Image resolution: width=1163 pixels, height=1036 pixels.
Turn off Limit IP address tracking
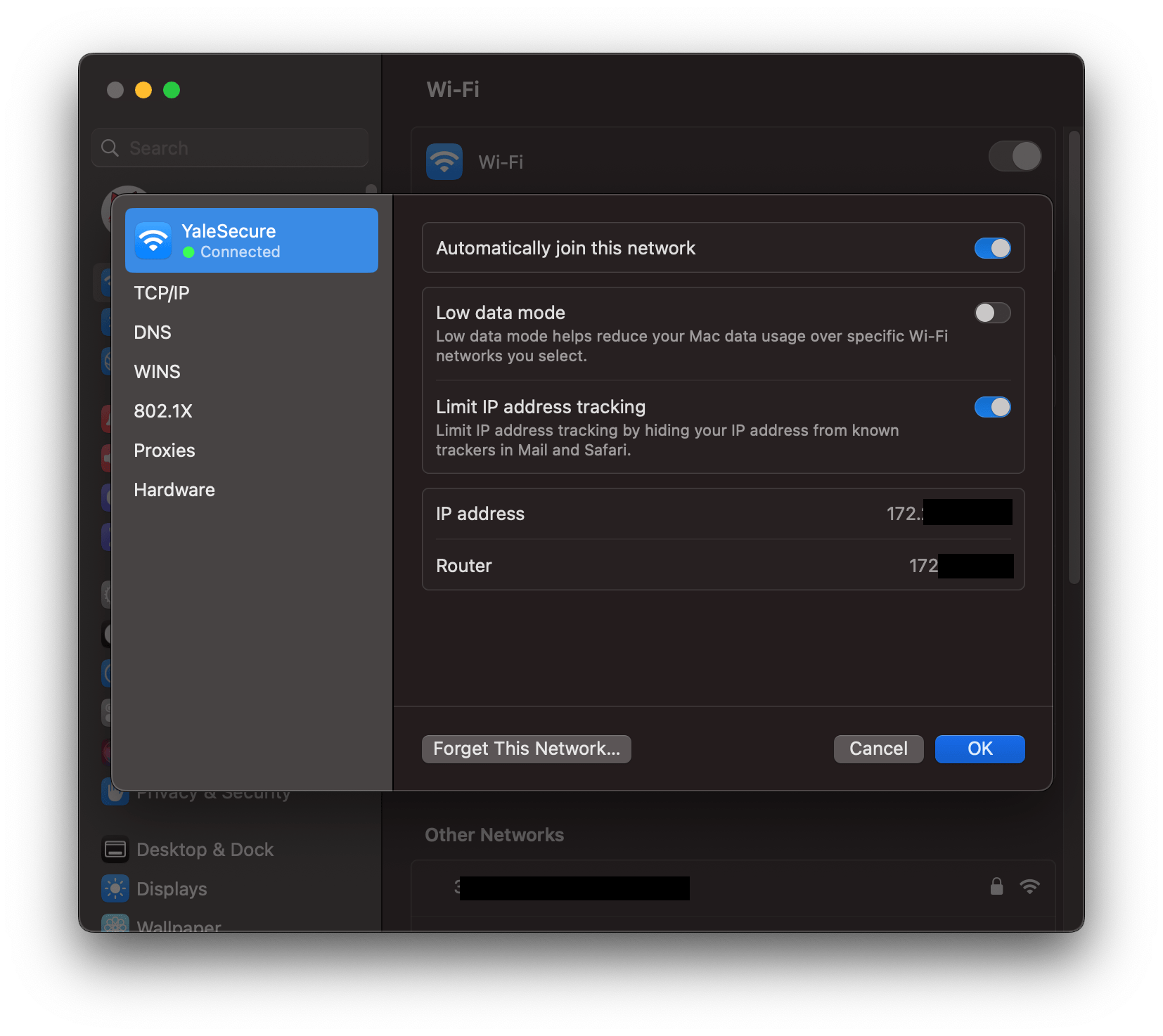993,407
